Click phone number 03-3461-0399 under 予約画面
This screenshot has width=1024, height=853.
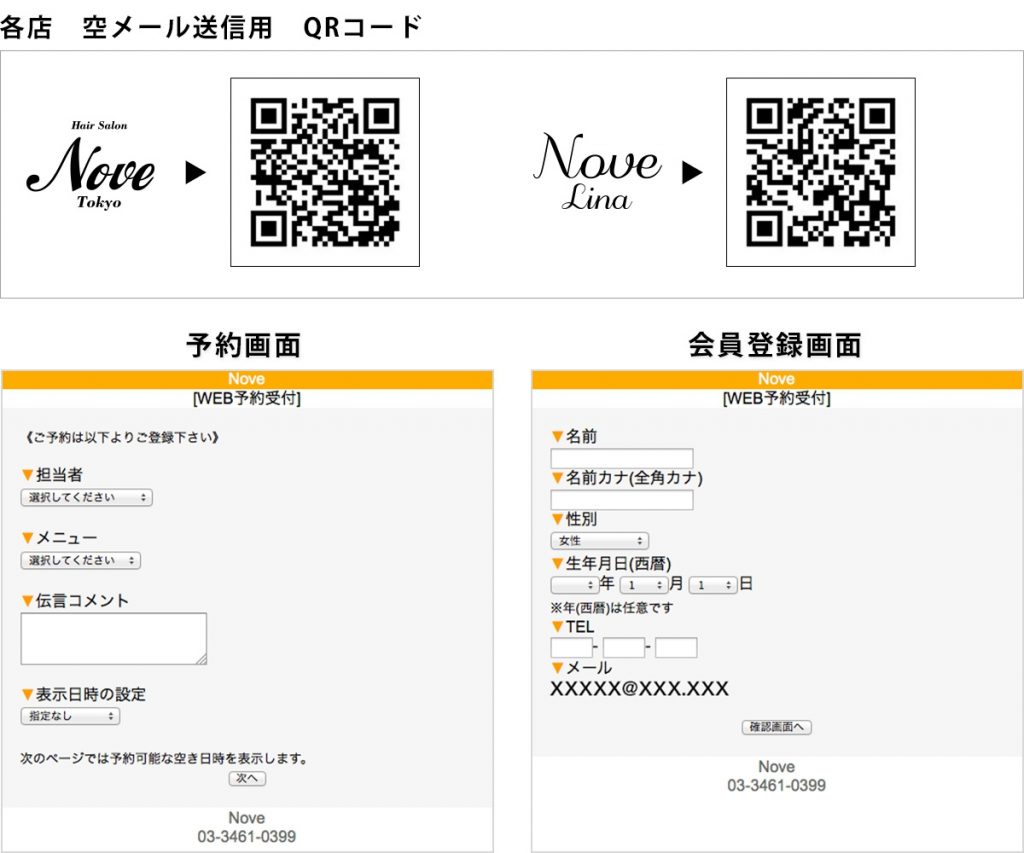(247, 837)
